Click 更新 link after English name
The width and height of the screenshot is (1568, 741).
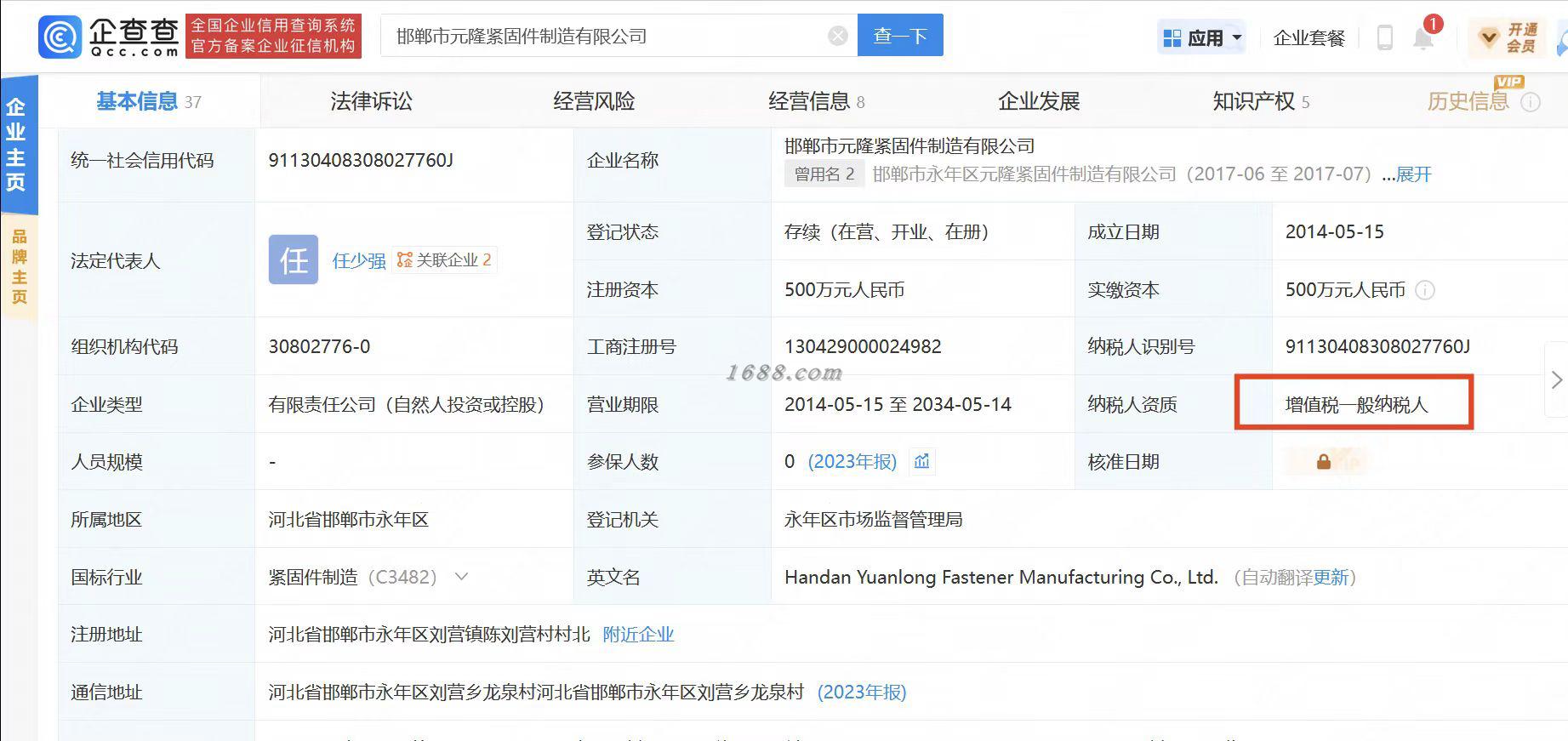coord(1331,578)
